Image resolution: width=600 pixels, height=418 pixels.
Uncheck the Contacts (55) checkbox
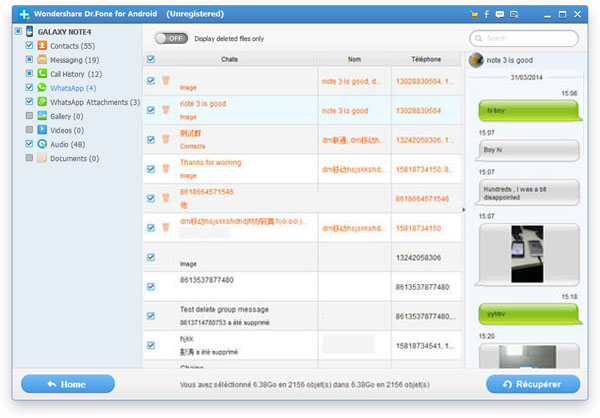point(29,45)
